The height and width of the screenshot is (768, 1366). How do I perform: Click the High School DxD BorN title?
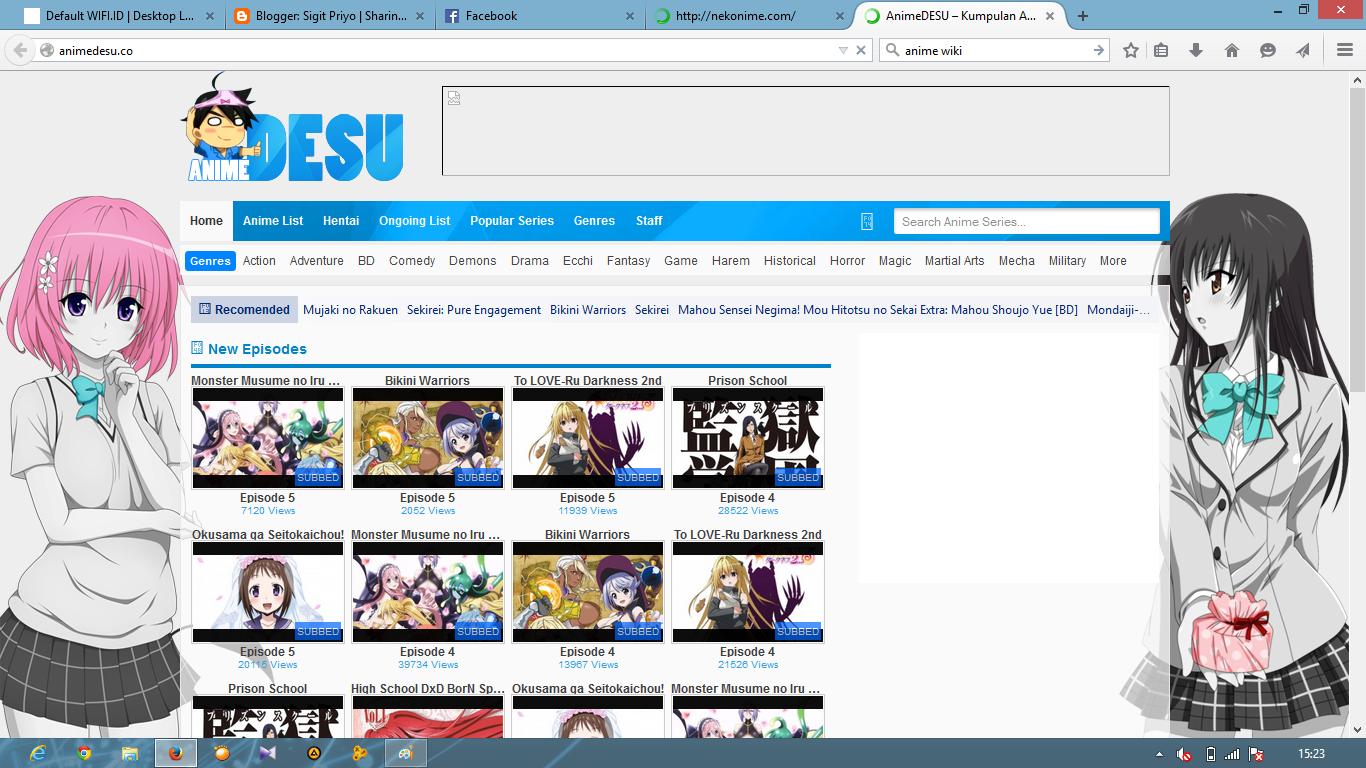tap(428, 689)
